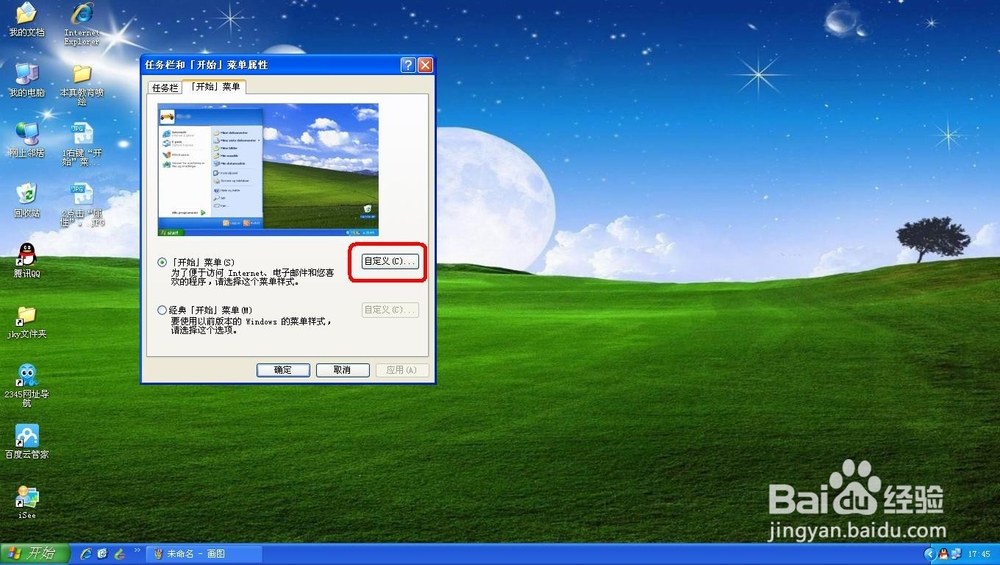The height and width of the screenshot is (565, 1000).
Task: Click the 取消 cancel button
Action: point(342,370)
